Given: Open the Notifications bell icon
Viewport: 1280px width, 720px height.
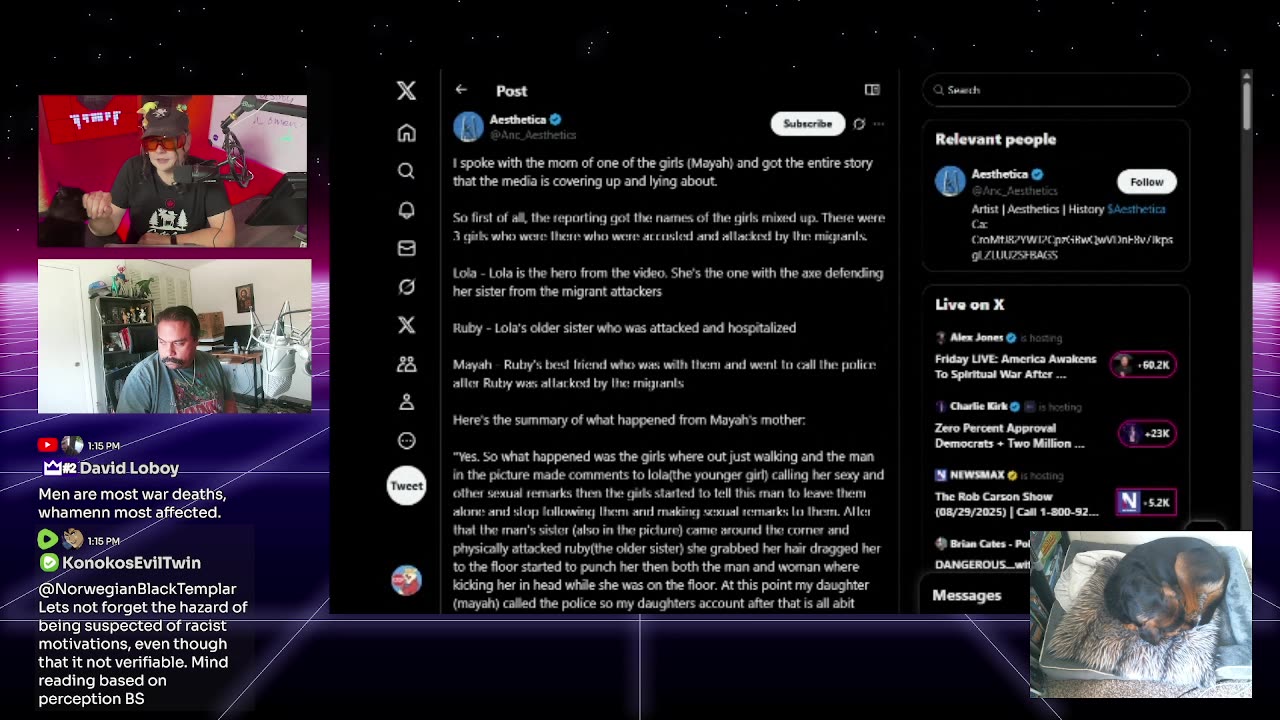Looking at the screenshot, I should [406, 210].
